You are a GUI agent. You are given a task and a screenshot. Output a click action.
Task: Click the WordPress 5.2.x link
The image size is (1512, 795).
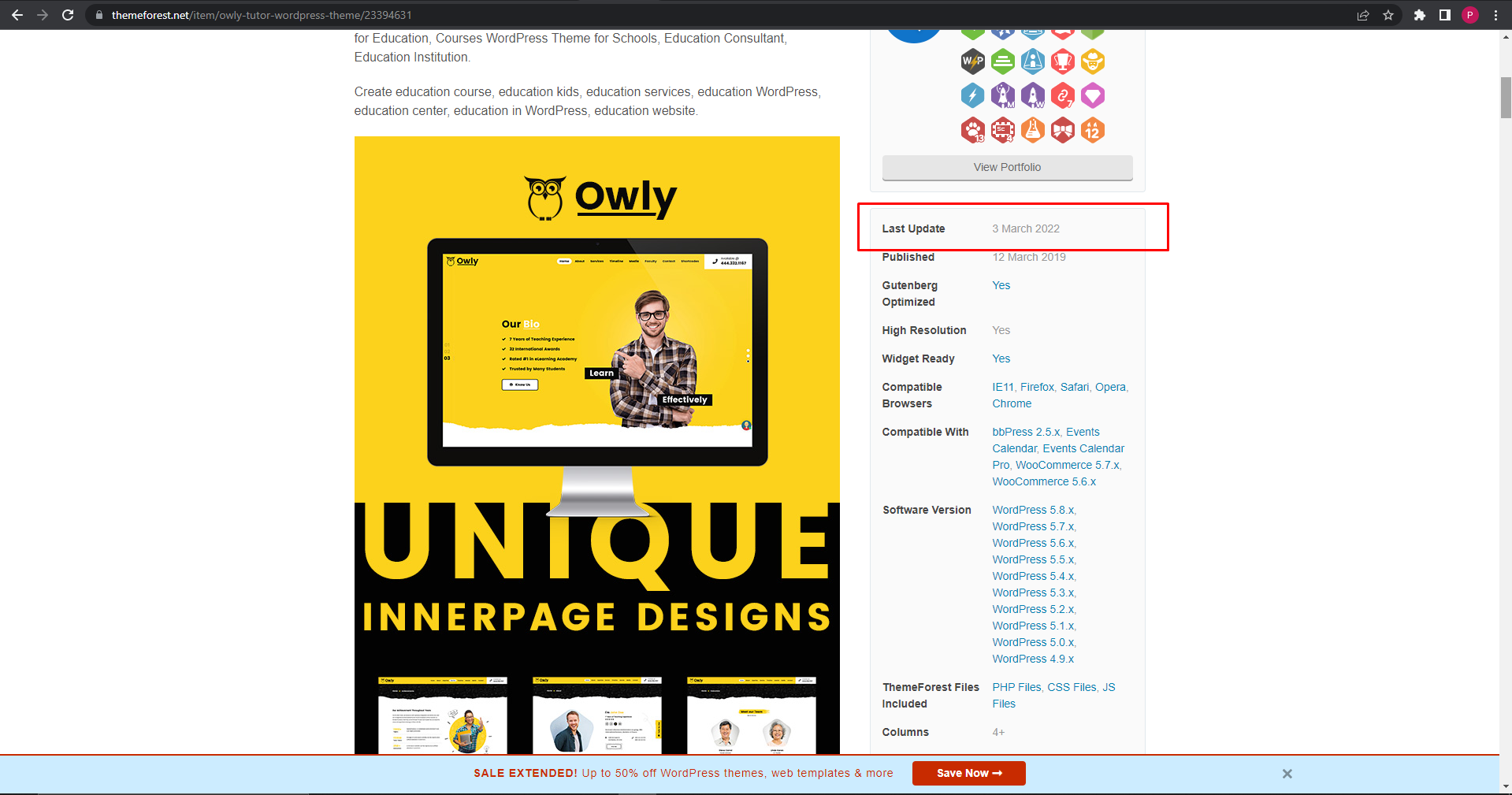click(x=1033, y=609)
